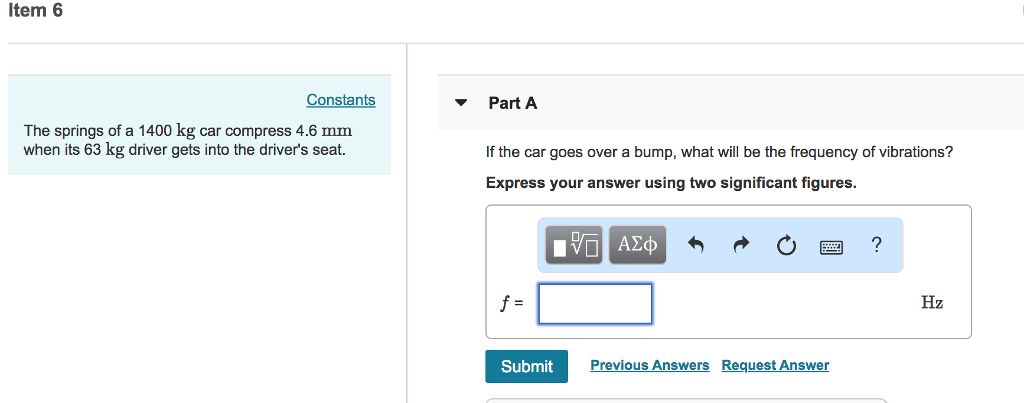Viewport: 1024px width, 403px height.
Task: Open keyboard shortcuts icon
Action: [831, 245]
